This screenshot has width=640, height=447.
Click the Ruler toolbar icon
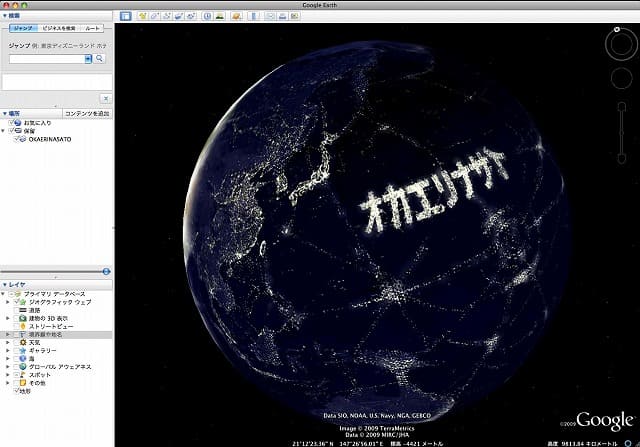point(253,16)
